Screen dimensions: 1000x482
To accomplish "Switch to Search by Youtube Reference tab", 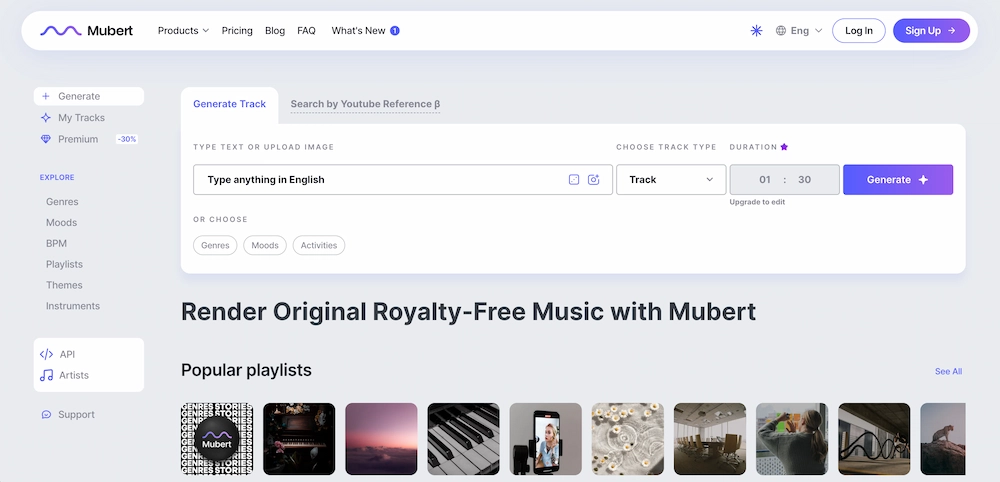I will click(365, 104).
